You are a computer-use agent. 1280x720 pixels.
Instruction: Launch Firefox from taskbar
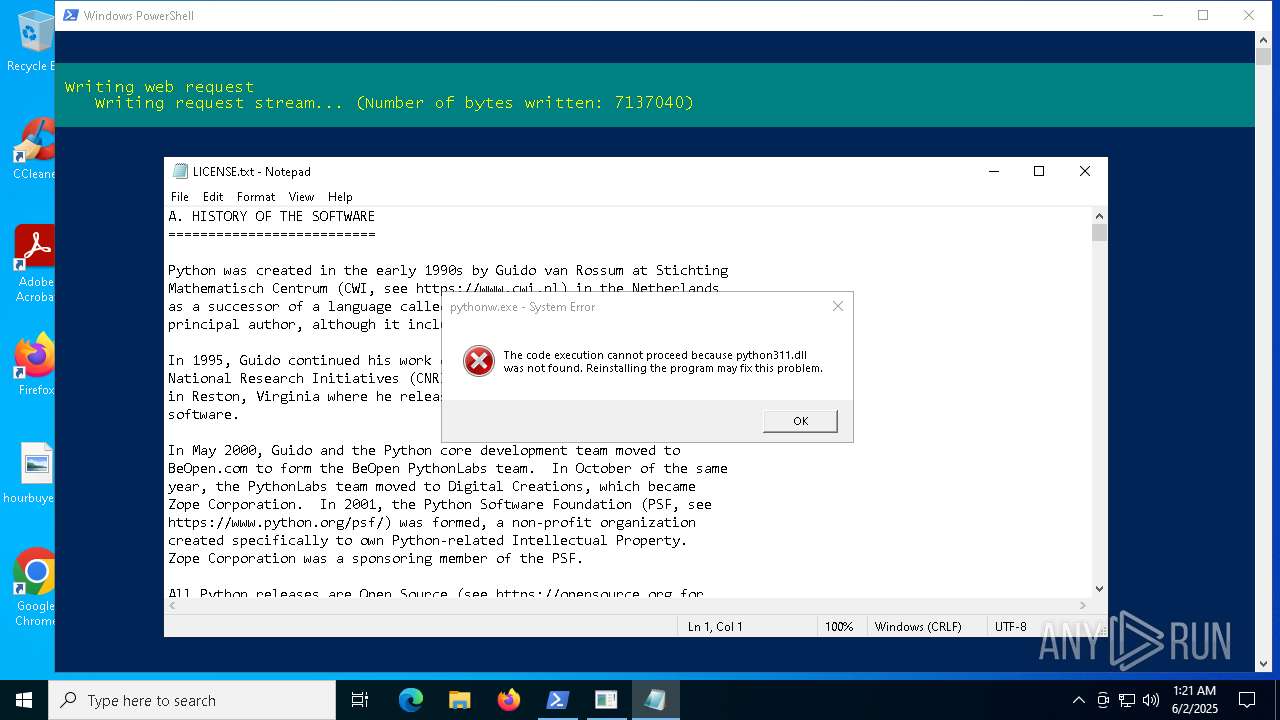coord(509,700)
